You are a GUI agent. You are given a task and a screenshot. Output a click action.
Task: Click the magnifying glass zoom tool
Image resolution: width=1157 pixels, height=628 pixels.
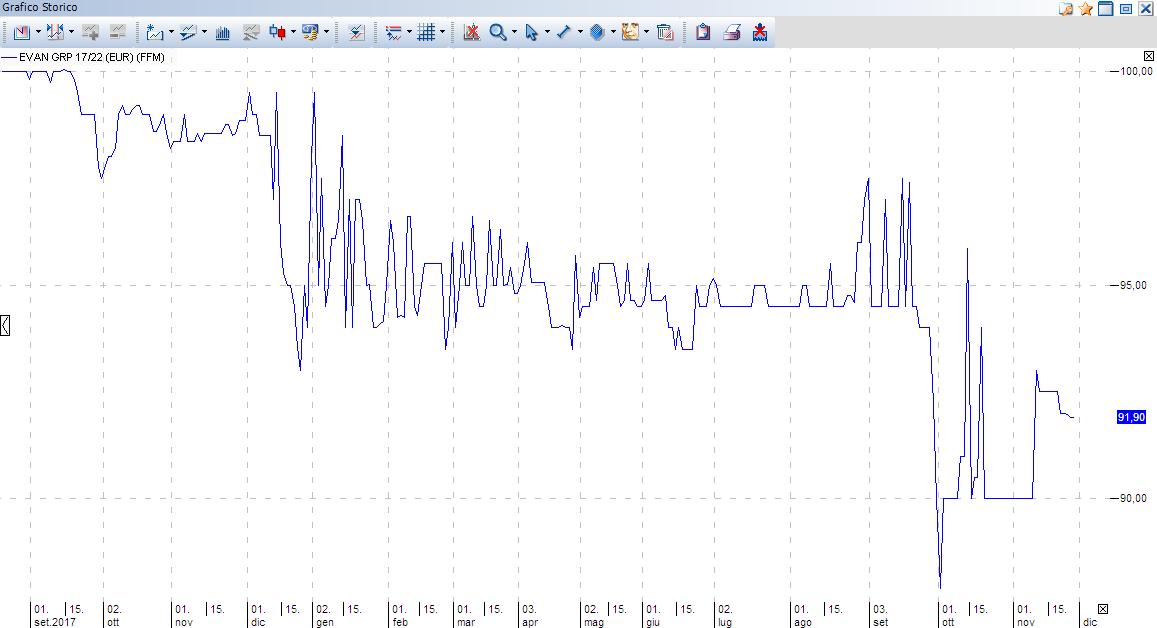[x=497, y=33]
